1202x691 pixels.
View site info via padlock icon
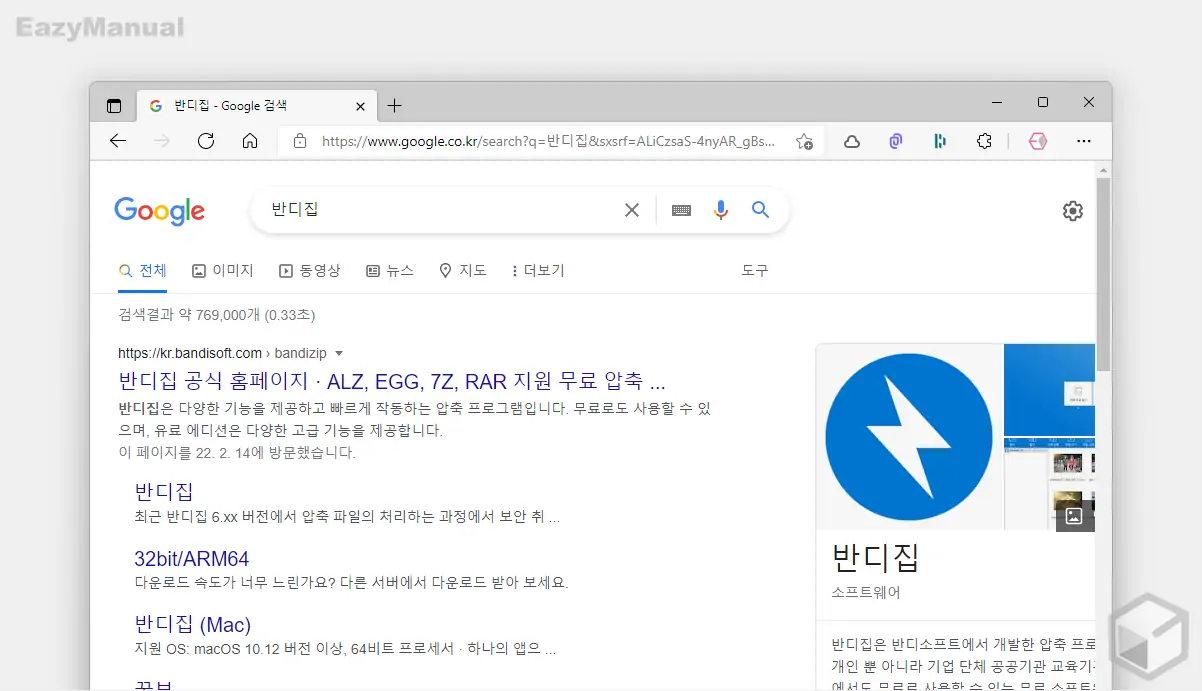coord(300,142)
